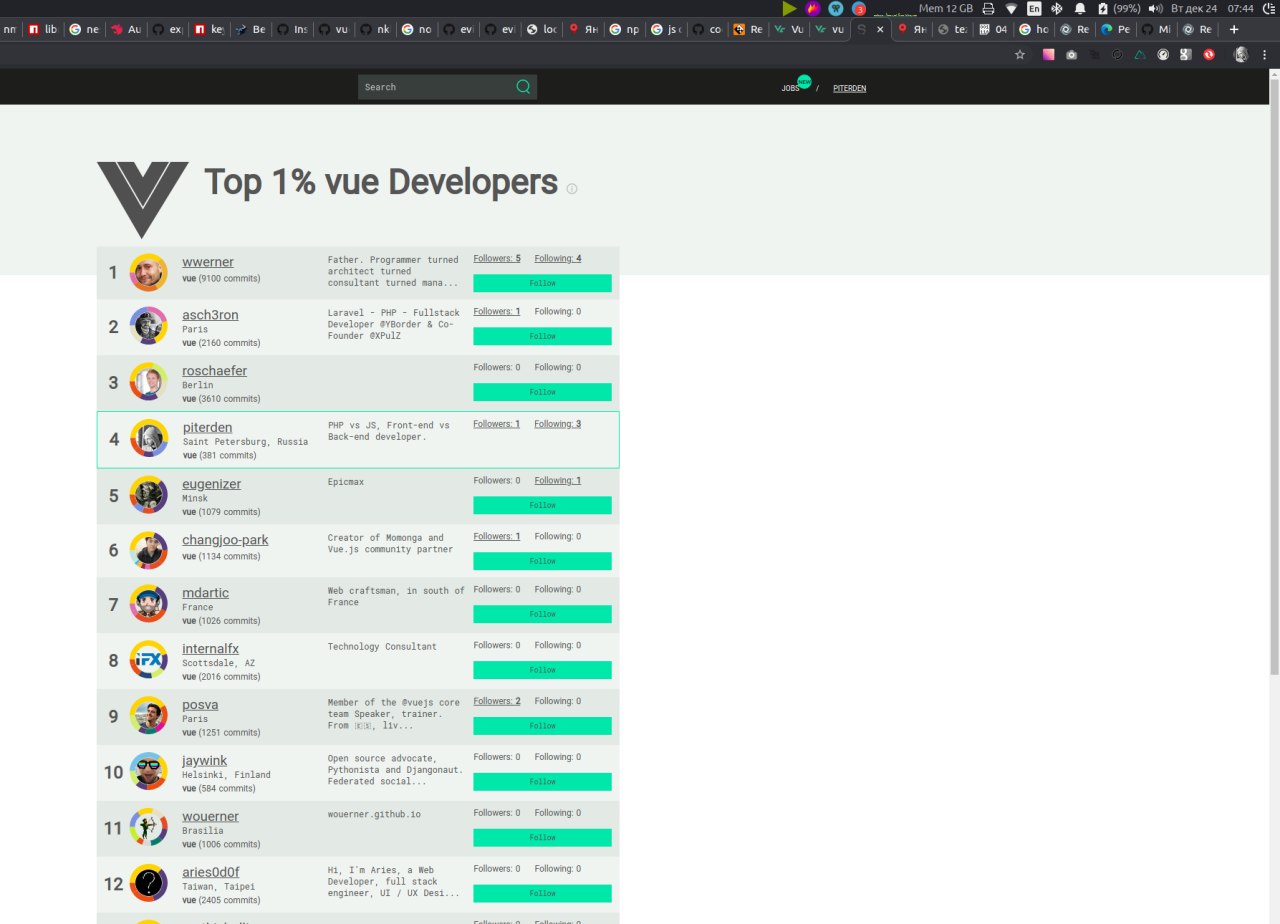
Task: Open wwerner's profile link
Action: point(208,262)
